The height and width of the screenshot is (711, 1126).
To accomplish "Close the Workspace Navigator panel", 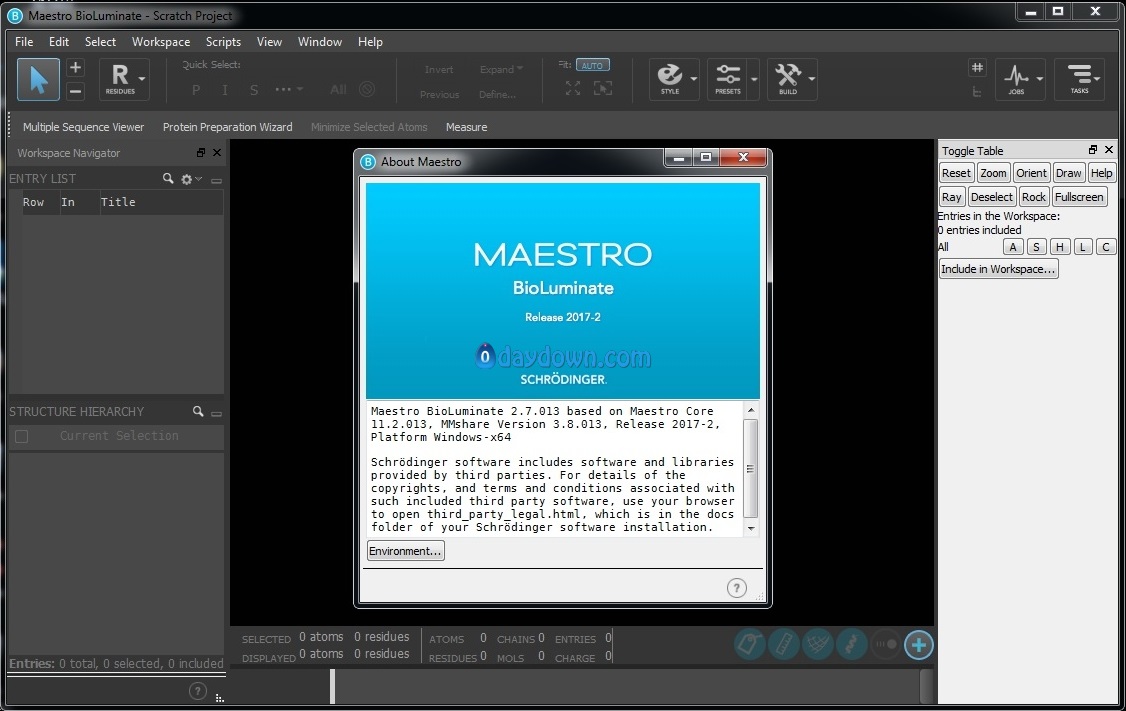I will [x=217, y=152].
